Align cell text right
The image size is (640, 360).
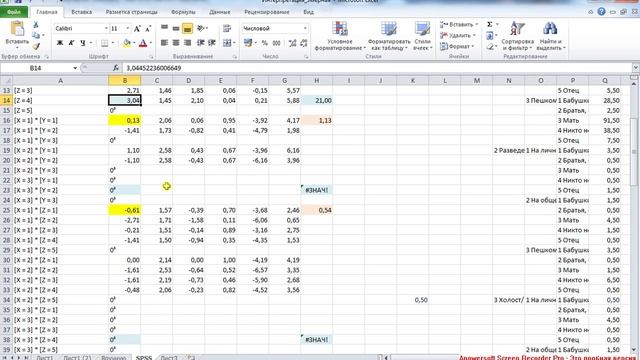[187, 42]
